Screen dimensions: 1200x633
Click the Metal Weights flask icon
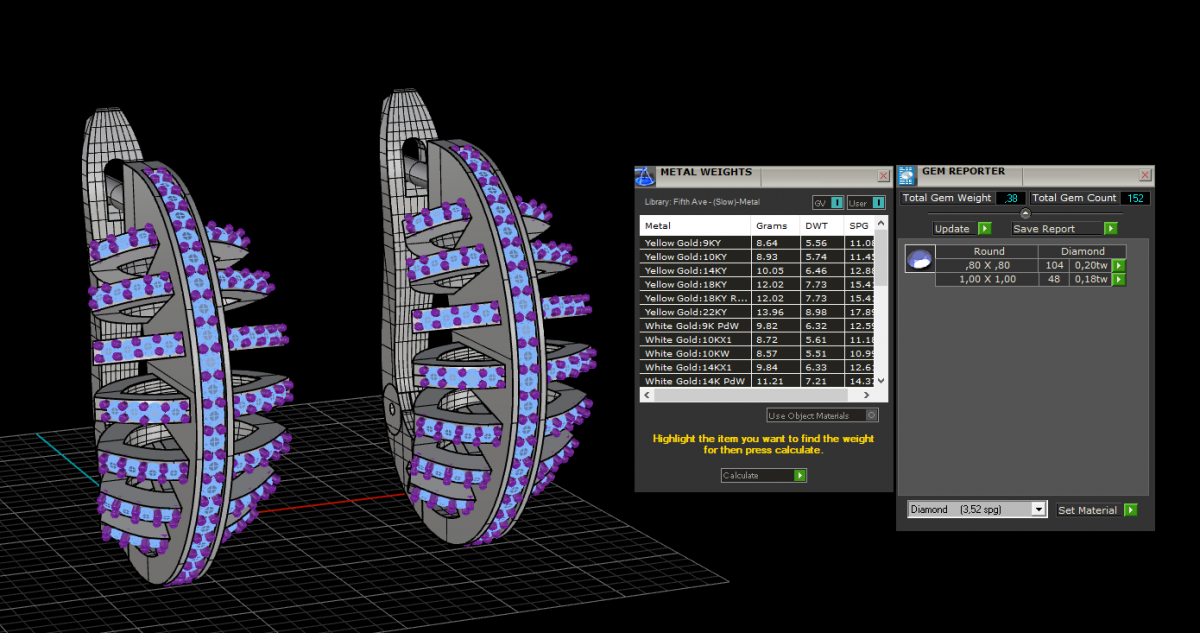[x=646, y=176]
